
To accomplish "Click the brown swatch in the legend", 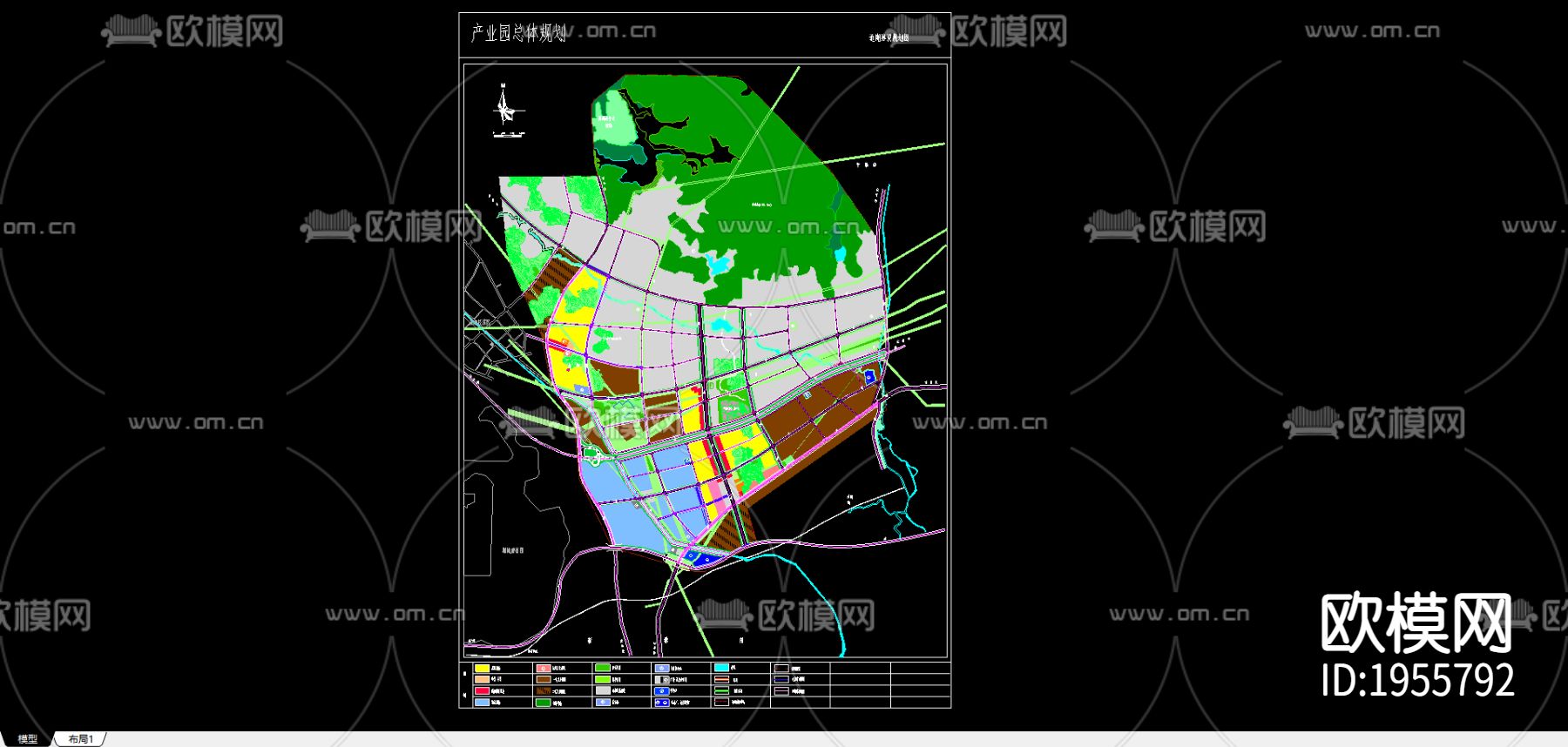I will 544,679.
